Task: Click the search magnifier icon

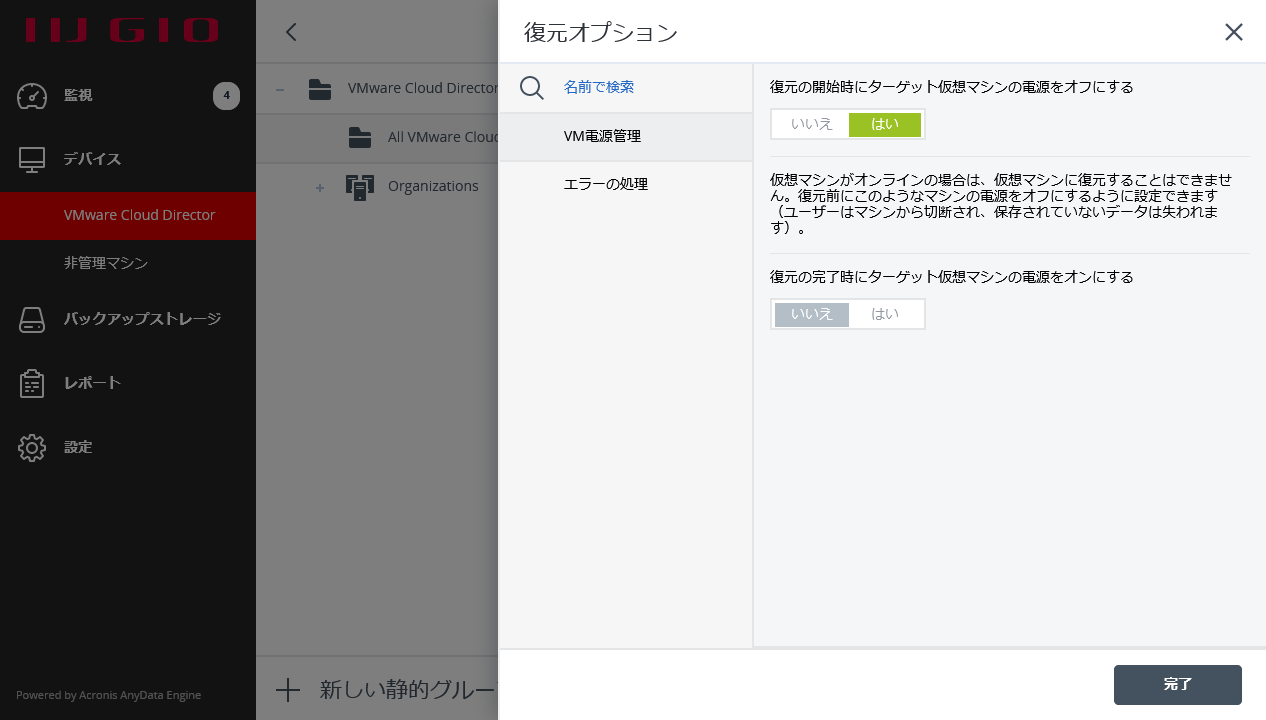Action: pyautogui.click(x=532, y=88)
